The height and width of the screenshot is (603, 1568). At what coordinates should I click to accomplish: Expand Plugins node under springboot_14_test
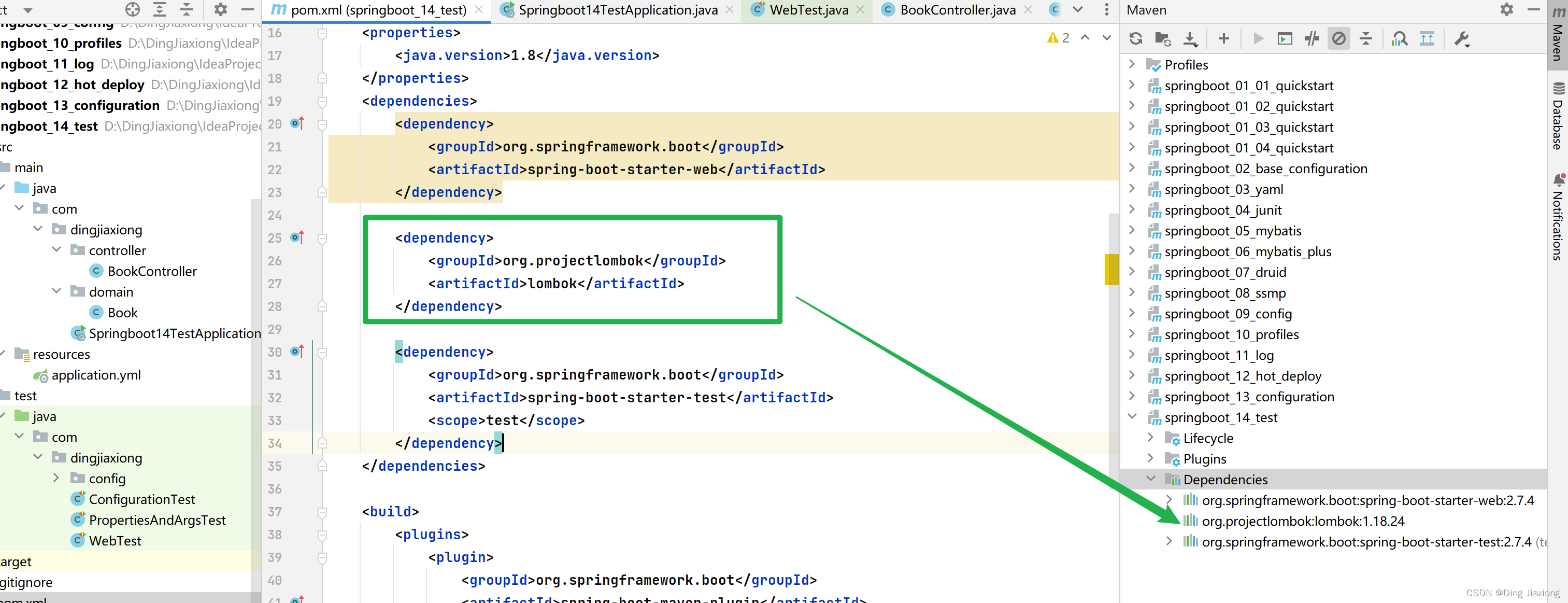pyautogui.click(x=1150, y=458)
